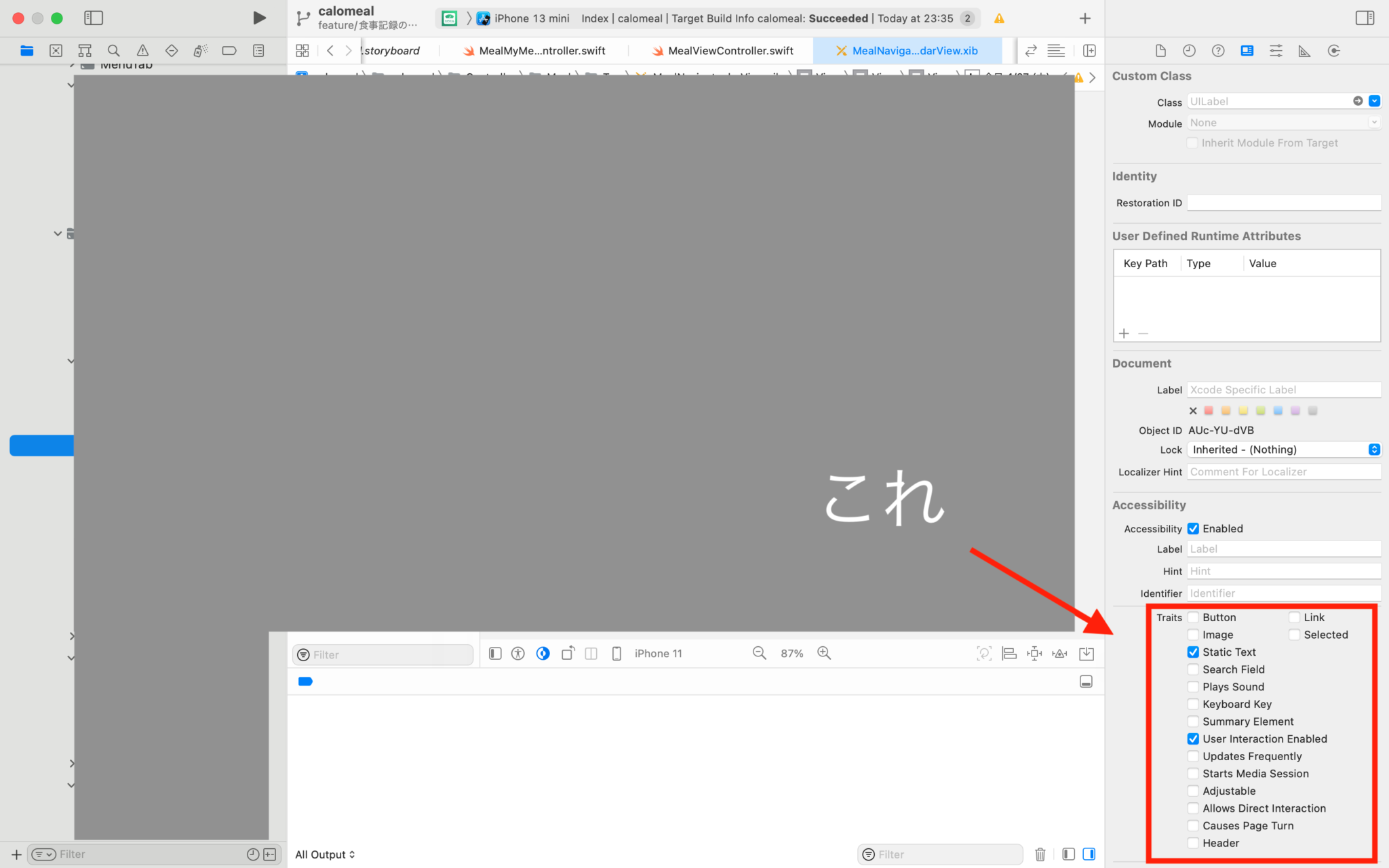Run the app with the play button
The width and height of the screenshot is (1389, 868).
point(259,18)
